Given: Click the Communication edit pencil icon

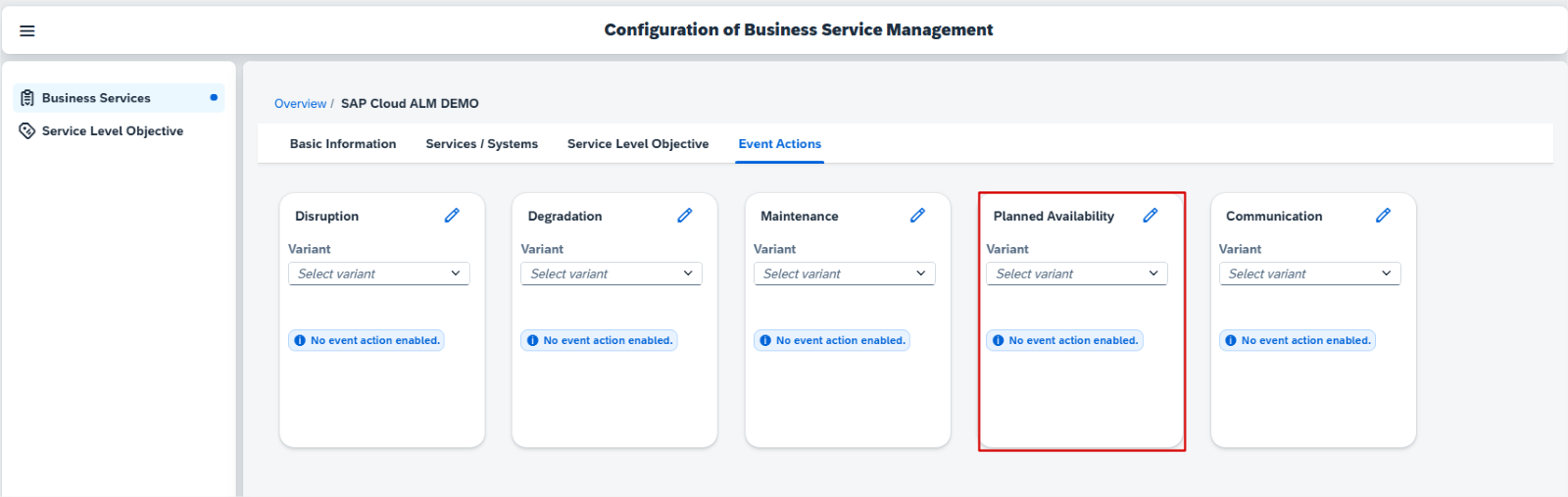Looking at the screenshot, I should click(x=1383, y=216).
